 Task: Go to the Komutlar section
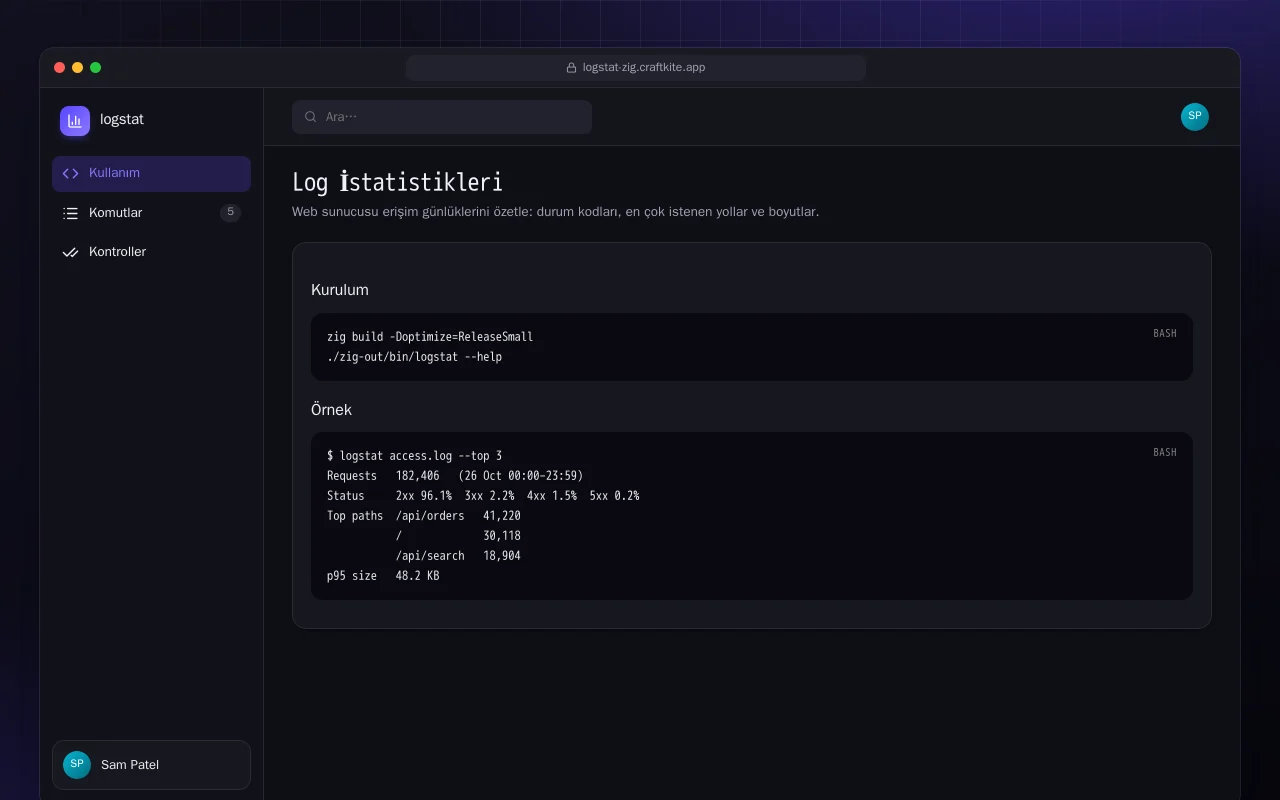151,213
